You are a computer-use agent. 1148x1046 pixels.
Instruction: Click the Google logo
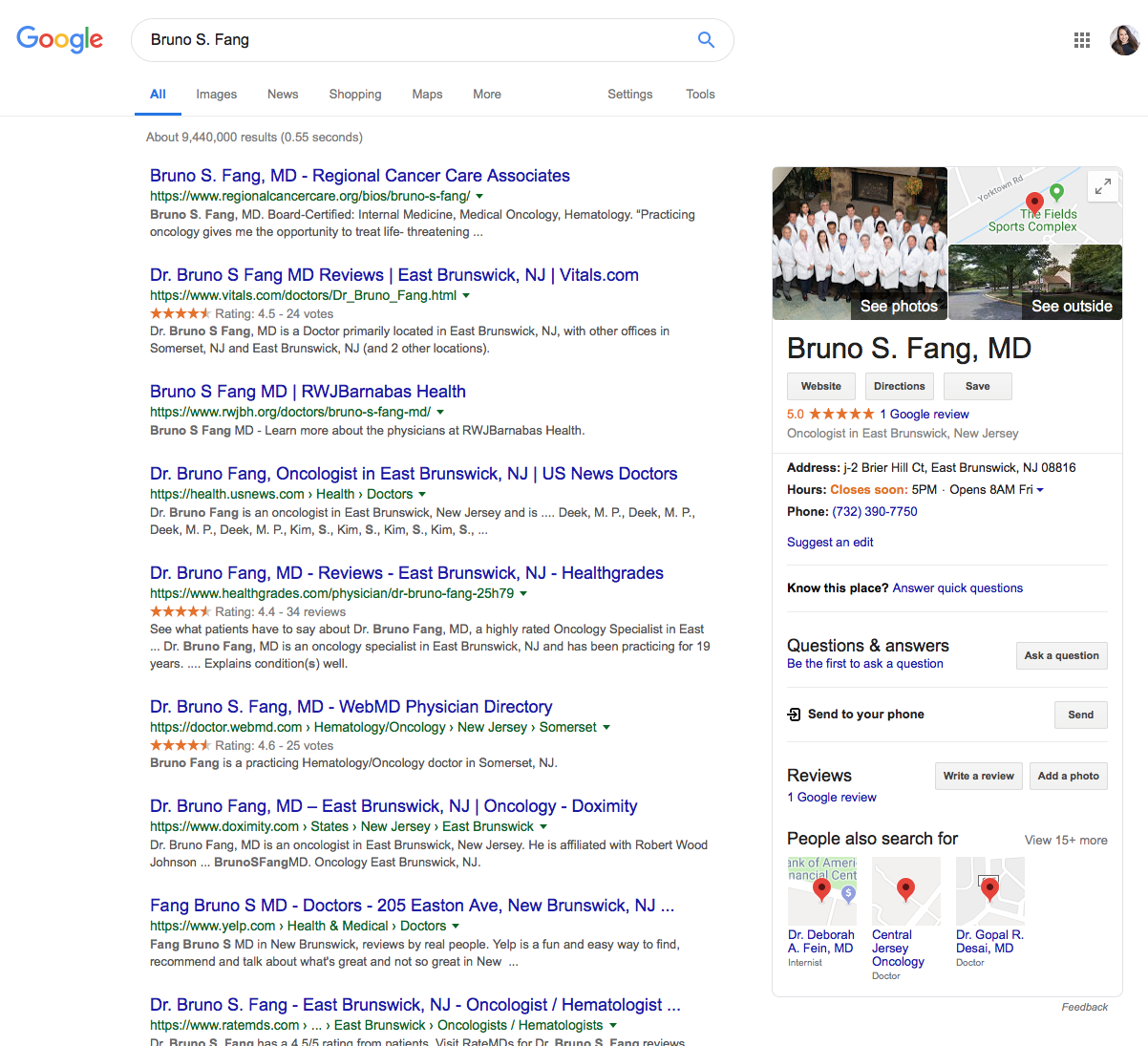(59, 39)
